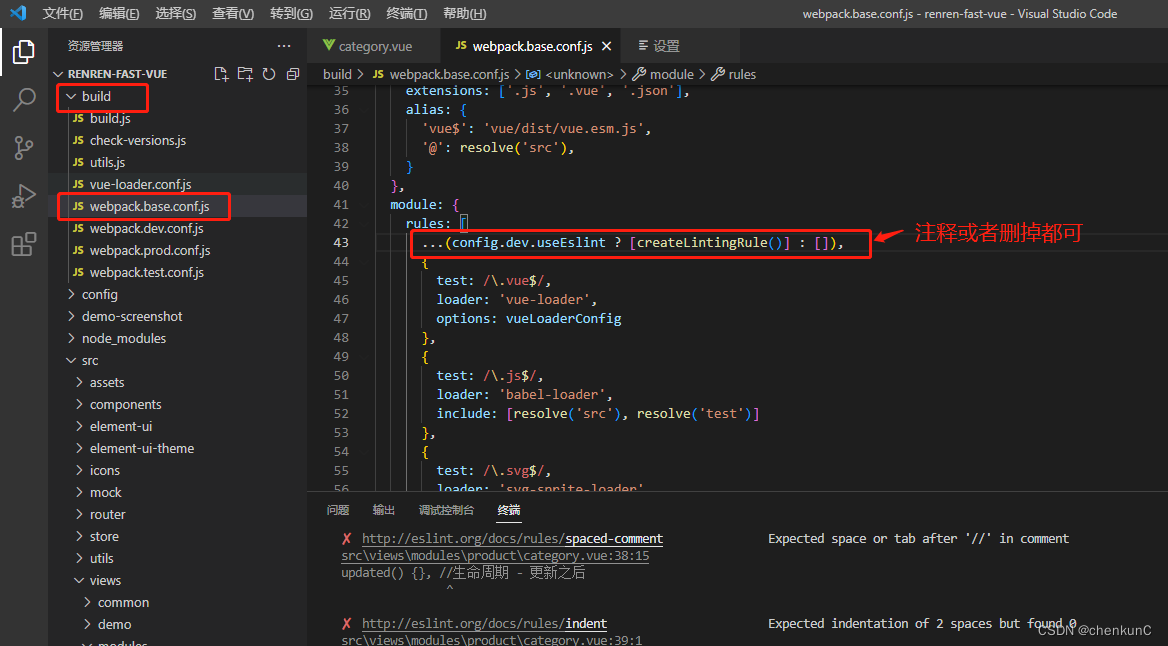The width and height of the screenshot is (1168, 646).
Task: Open the Extensions view
Action: 24,244
